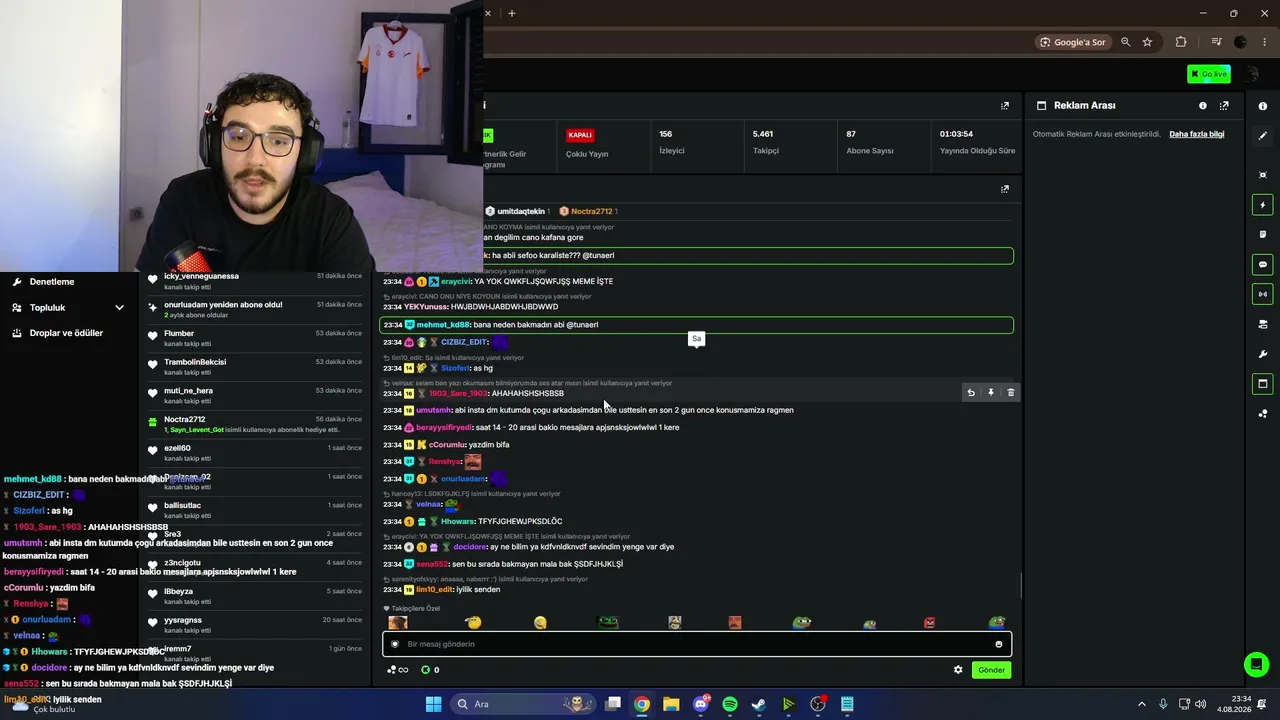Open the emoji picker in the message box

pos(998,644)
